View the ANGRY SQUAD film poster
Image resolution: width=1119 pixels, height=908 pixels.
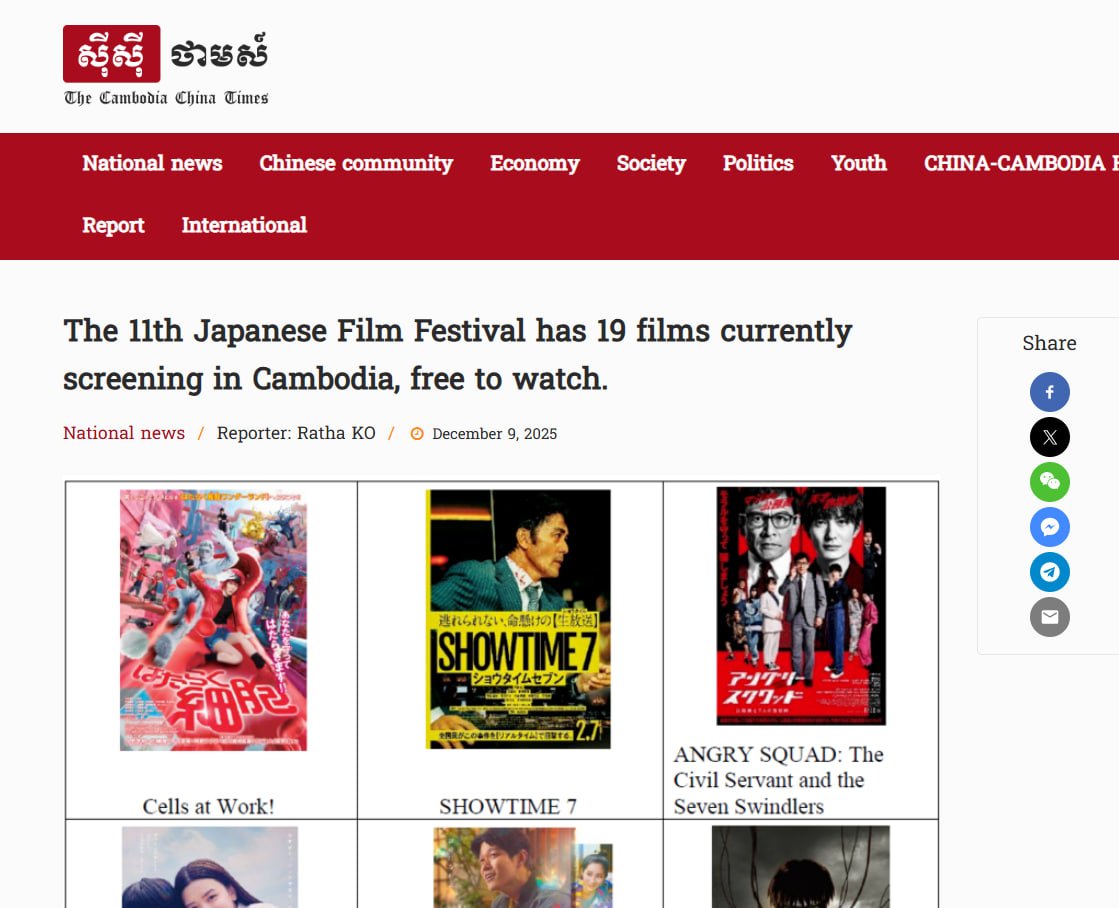801,606
